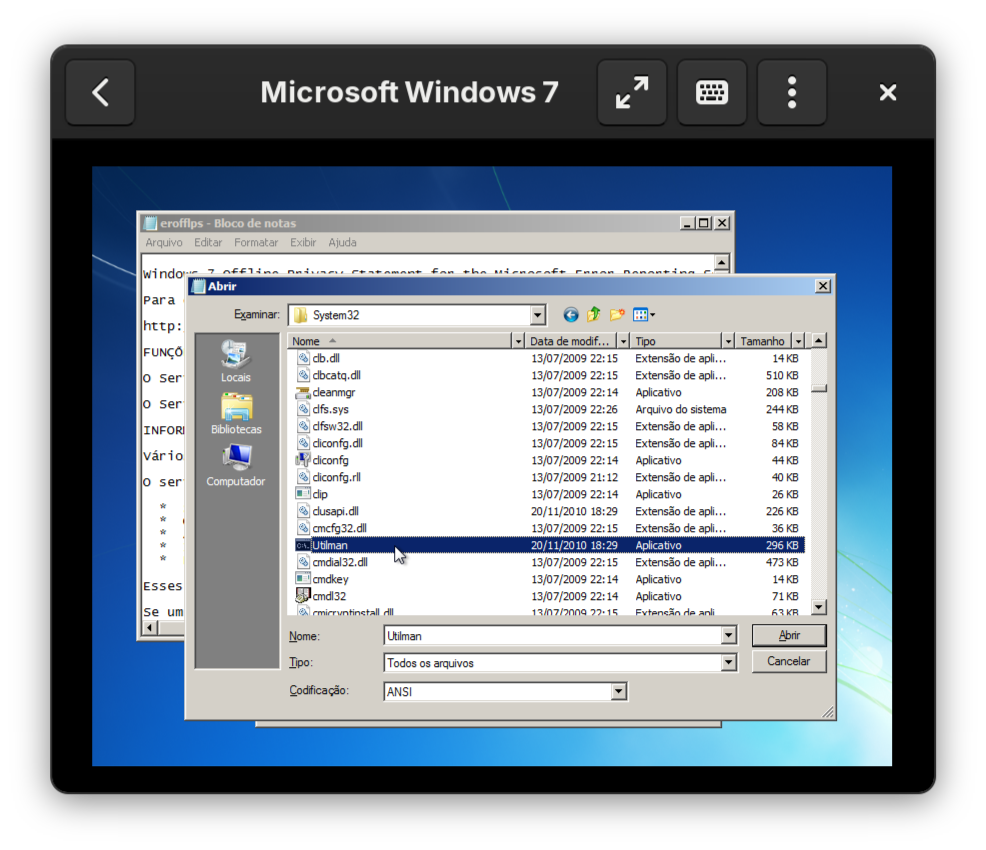The height and width of the screenshot is (850, 986).
Task: Open the Nome column filter arrow
Action: coord(518,341)
